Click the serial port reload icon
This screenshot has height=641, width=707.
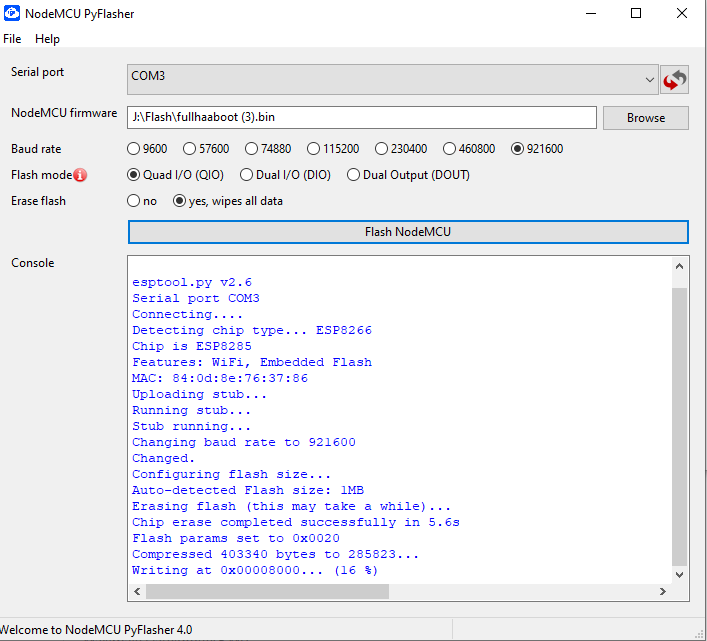(x=675, y=79)
